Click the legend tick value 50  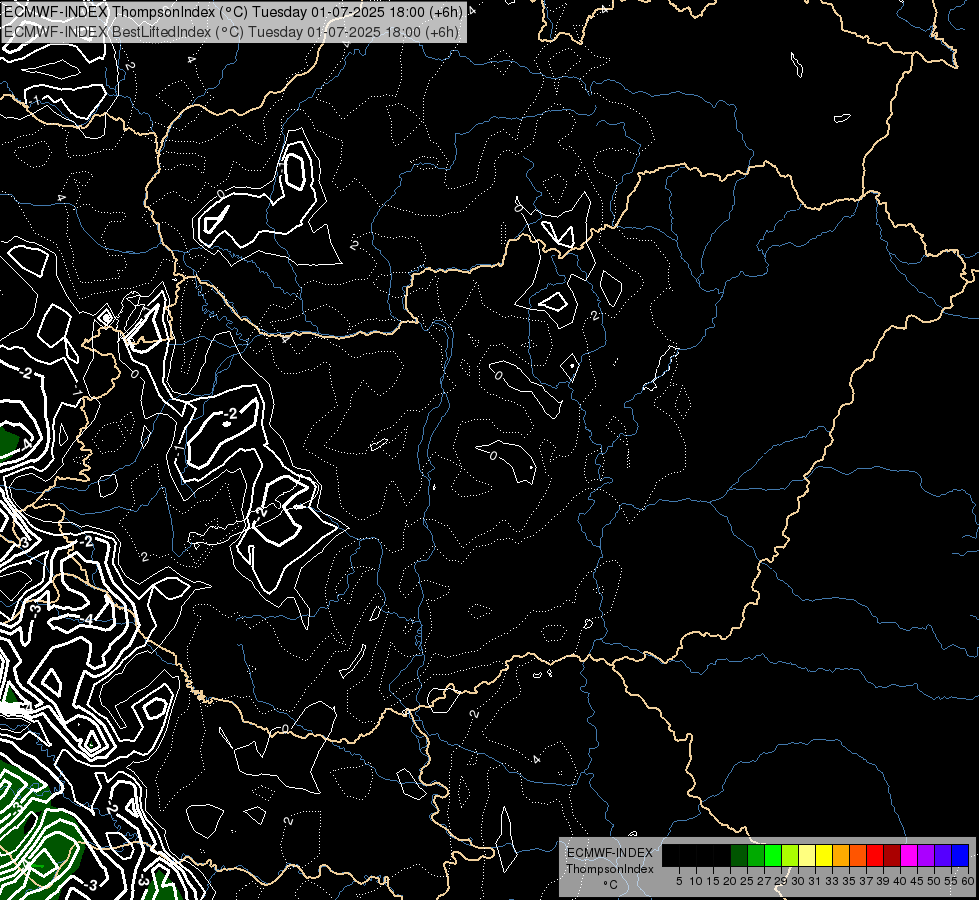coord(933,881)
